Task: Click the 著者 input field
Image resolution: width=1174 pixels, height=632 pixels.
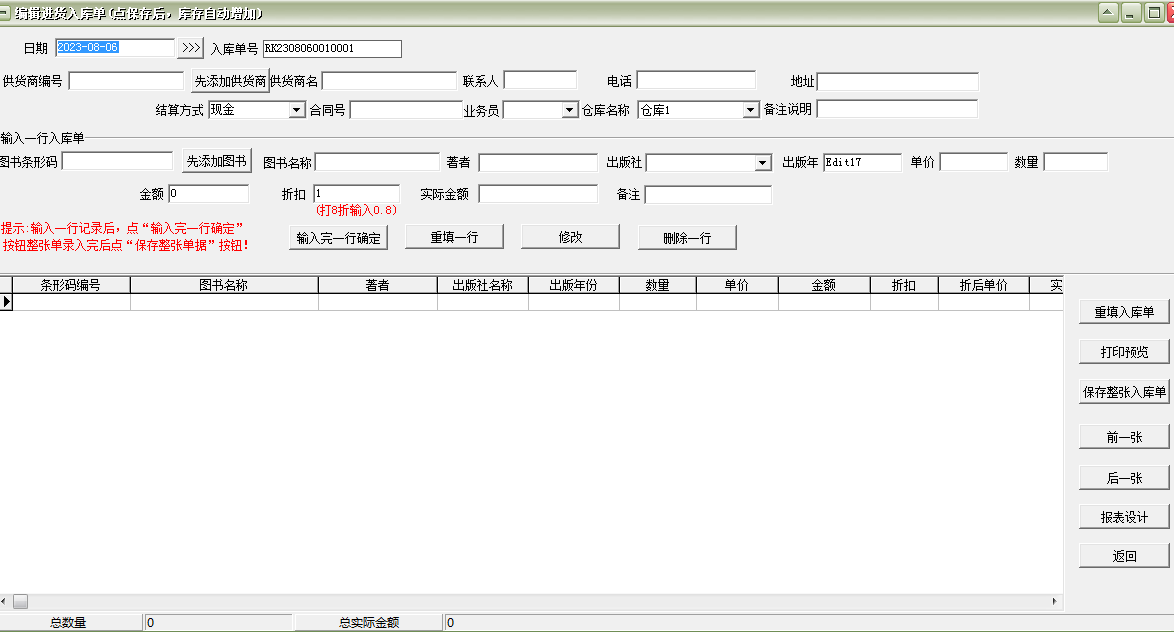Action: [x=538, y=162]
